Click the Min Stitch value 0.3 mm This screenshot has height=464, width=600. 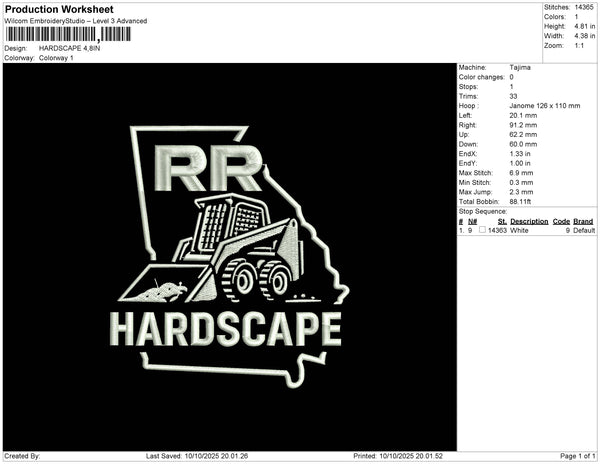pyautogui.click(x=521, y=182)
